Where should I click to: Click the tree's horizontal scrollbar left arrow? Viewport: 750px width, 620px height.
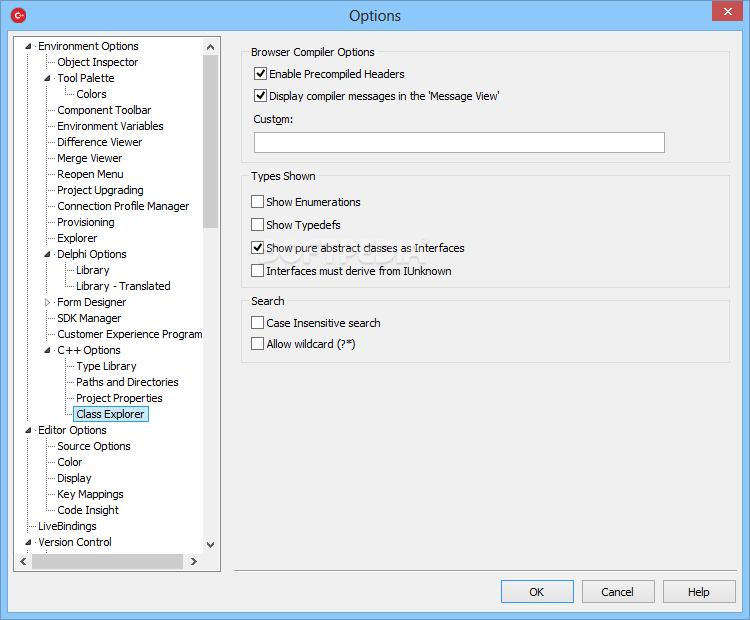tap(23, 562)
